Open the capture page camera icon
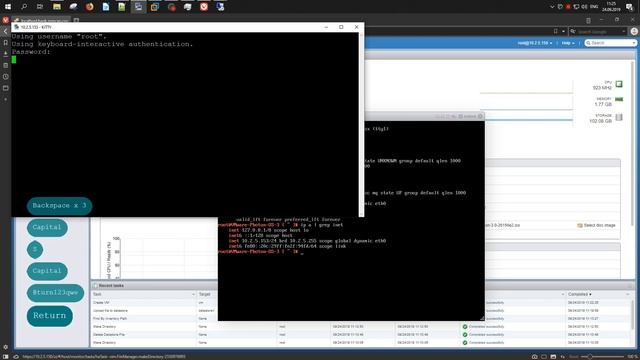This screenshot has height=360, width=640. (x=534, y=356)
